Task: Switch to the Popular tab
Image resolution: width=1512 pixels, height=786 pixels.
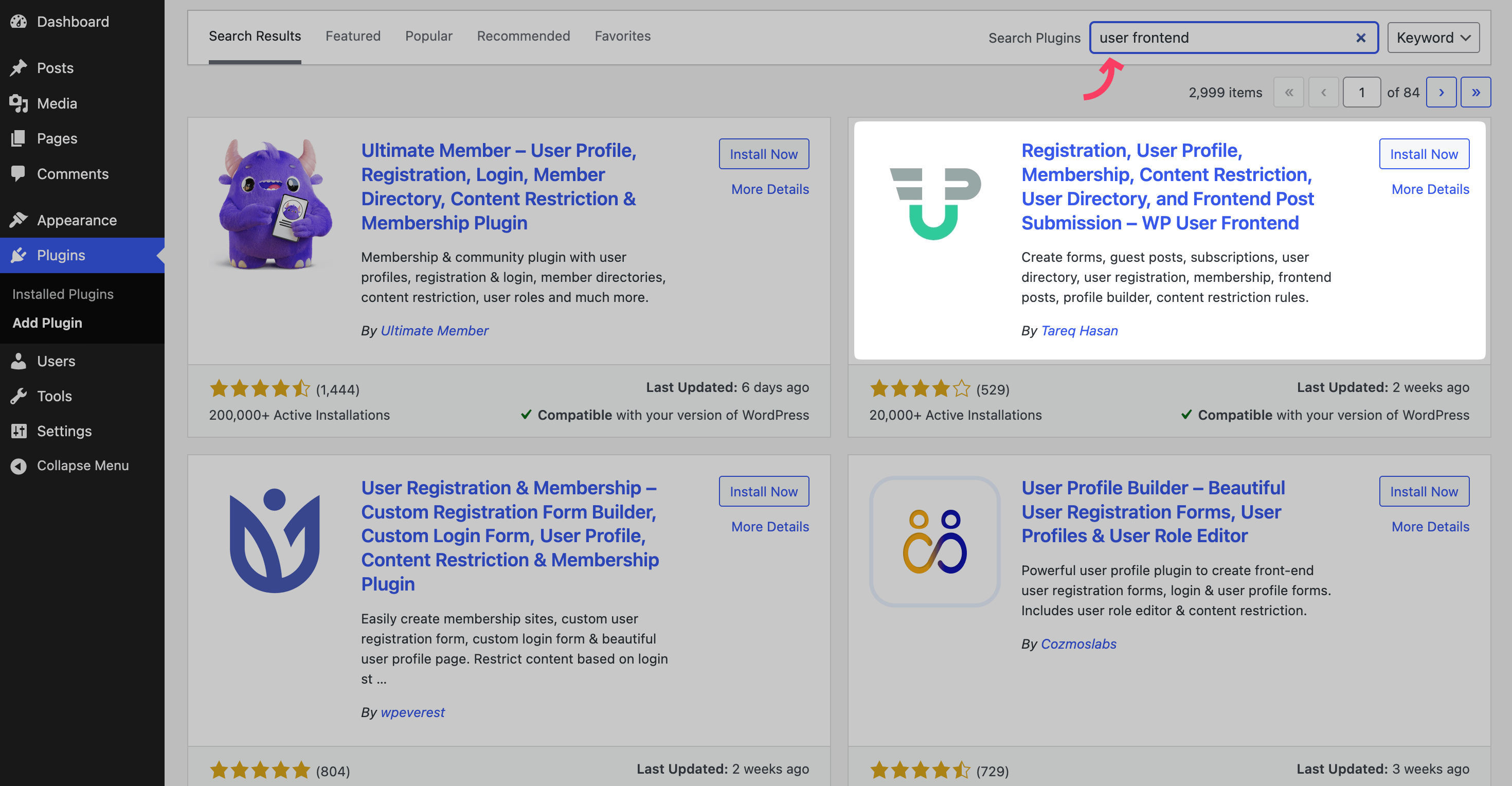Action: [x=428, y=36]
